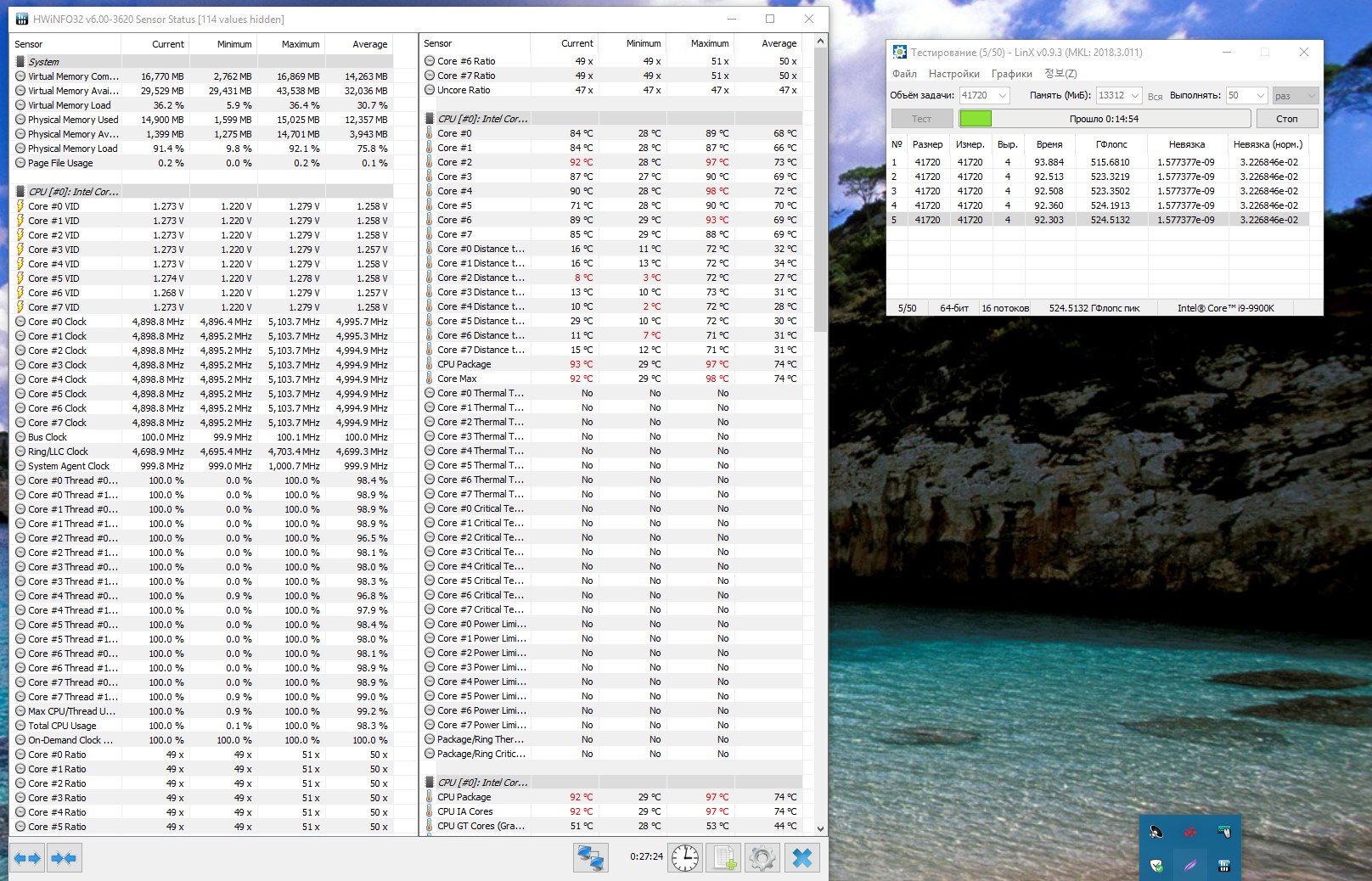The width and height of the screenshot is (1372, 881).
Task: Click the LinX elapsed time progress bar
Action: pos(1104,119)
